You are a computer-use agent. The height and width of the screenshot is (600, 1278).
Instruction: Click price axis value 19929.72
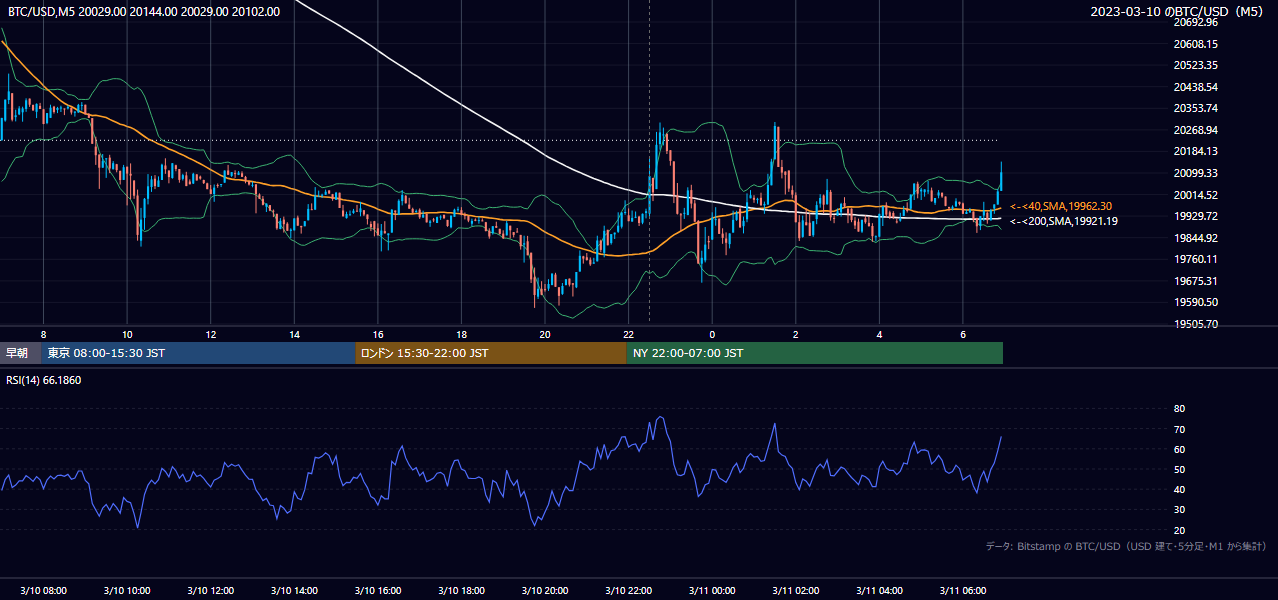[x=1196, y=216]
